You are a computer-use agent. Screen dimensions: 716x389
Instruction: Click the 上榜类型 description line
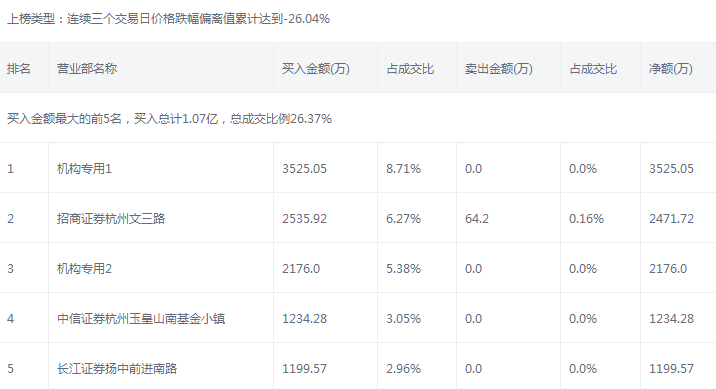point(168,19)
